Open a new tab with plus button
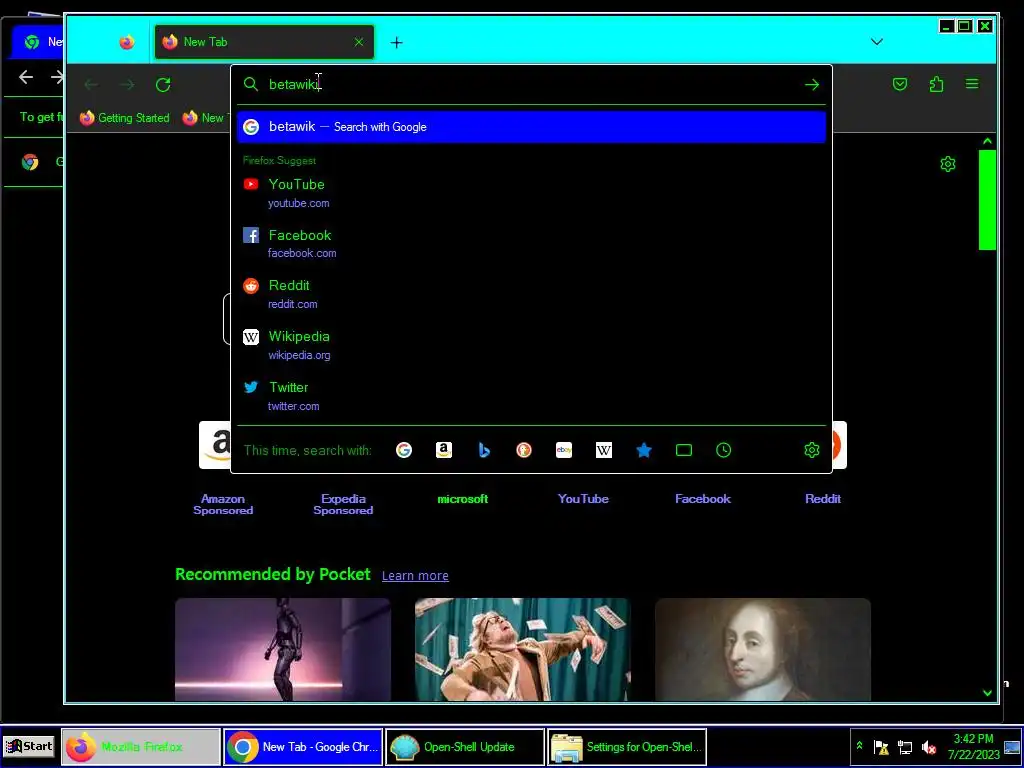 396,42
